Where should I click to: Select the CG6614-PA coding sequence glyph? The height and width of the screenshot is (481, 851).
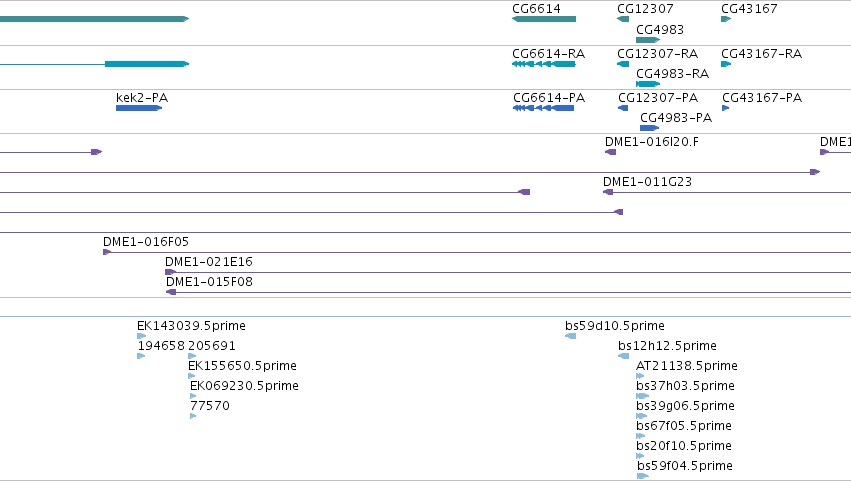coord(543,108)
